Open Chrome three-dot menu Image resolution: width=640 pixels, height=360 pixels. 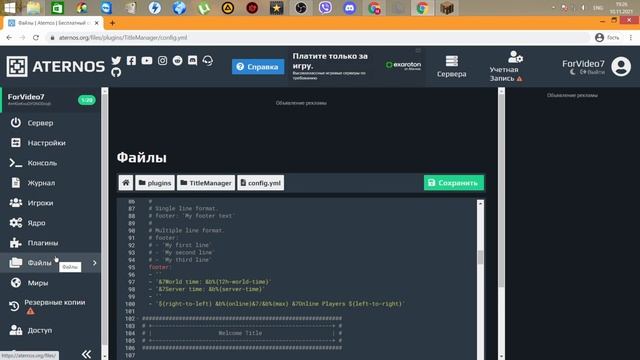click(631, 38)
